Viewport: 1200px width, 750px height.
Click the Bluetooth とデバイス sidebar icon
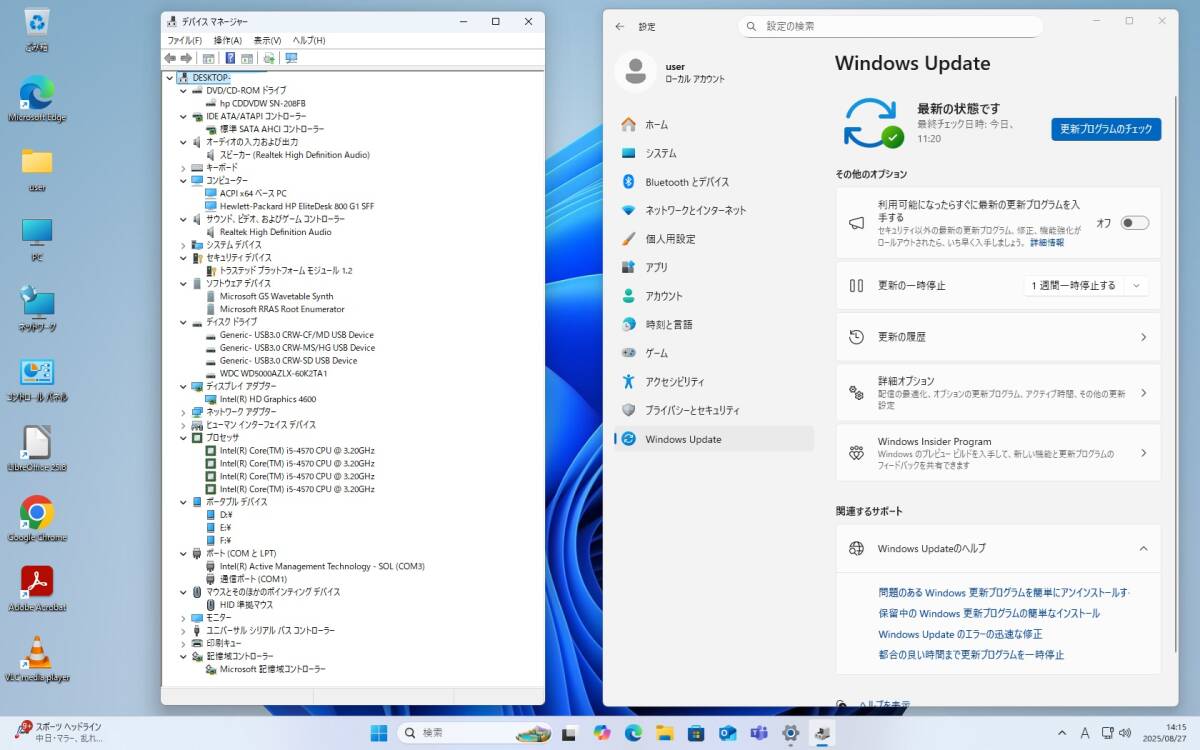(x=628, y=182)
